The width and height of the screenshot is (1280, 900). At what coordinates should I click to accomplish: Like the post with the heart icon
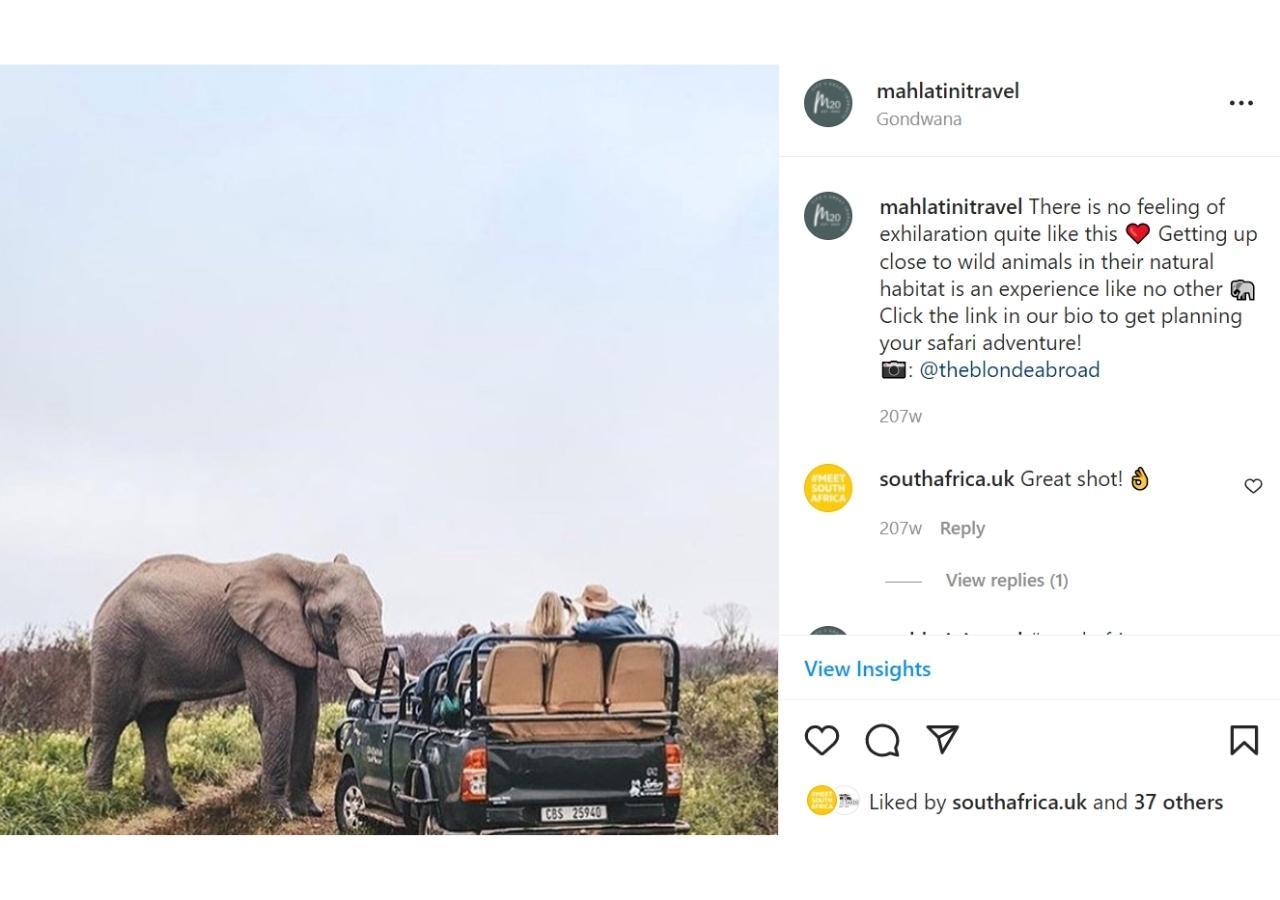pos(822,740)
